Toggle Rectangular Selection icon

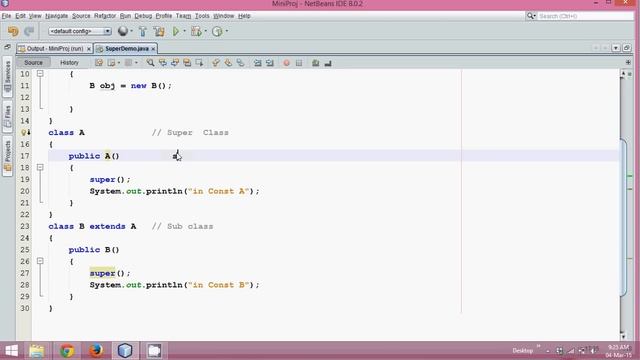(199, 63)
